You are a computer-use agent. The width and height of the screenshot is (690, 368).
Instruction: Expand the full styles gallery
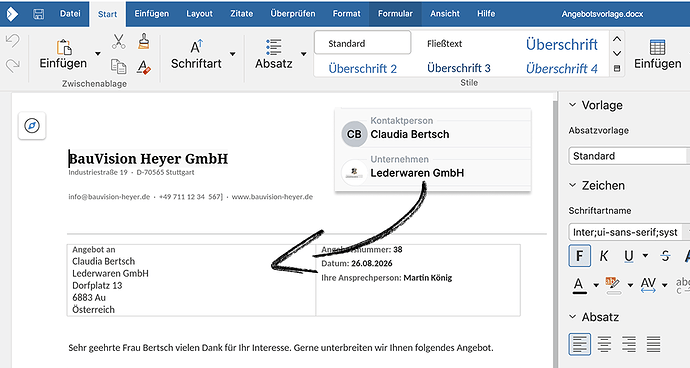coord(617,69)
